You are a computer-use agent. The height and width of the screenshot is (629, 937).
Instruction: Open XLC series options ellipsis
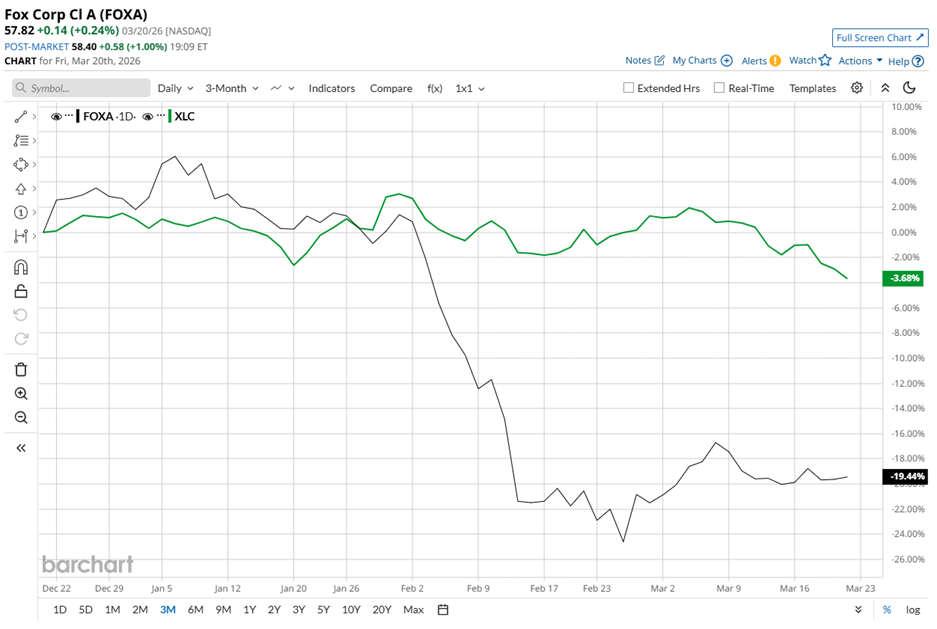(x=160, y=116)
